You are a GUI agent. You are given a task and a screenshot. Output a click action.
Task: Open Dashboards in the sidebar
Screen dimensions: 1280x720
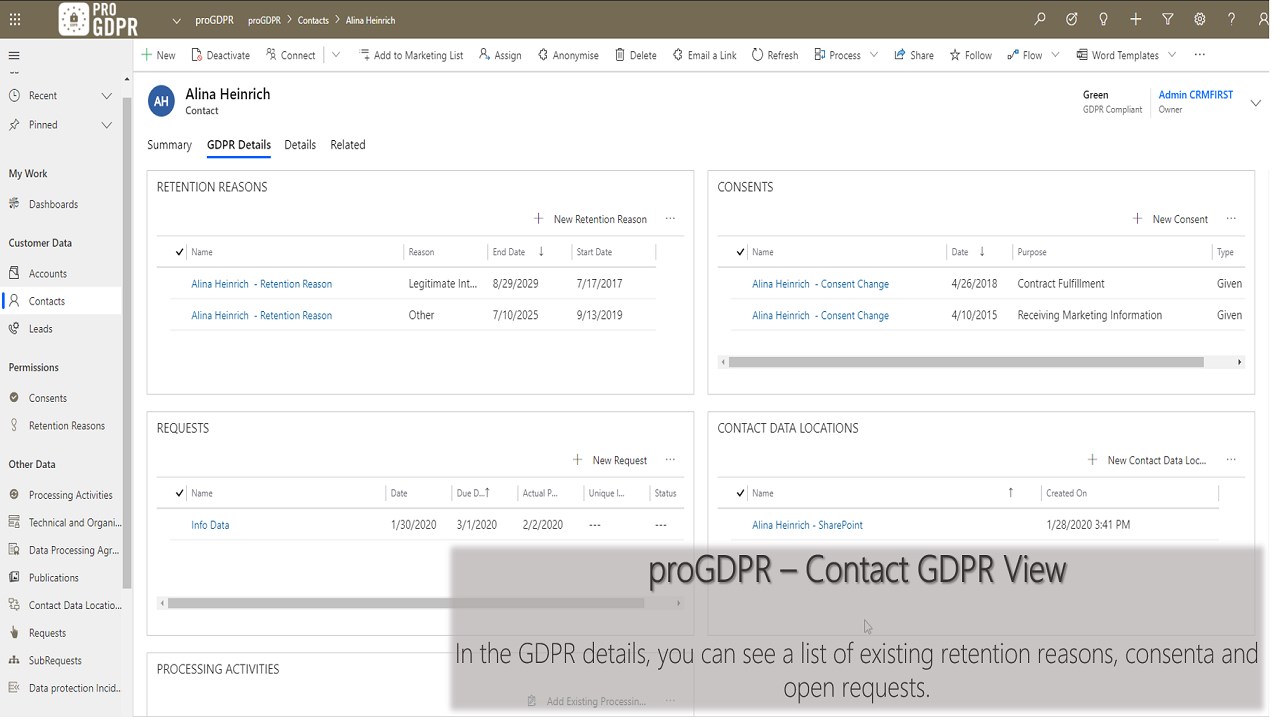(x=53, y=204)
